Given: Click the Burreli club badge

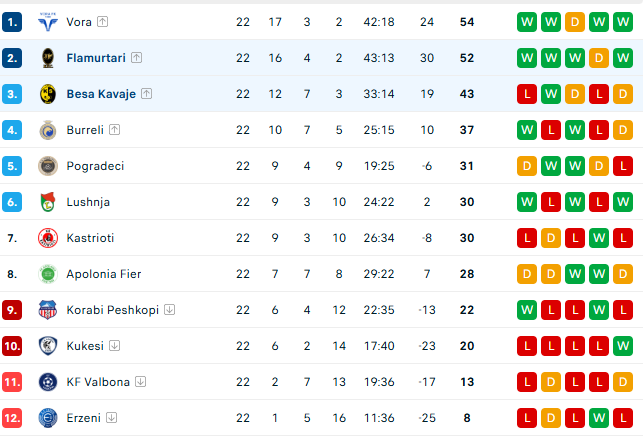Looking at the screenshot, I should pyautogui.click(x=47, y=129).
